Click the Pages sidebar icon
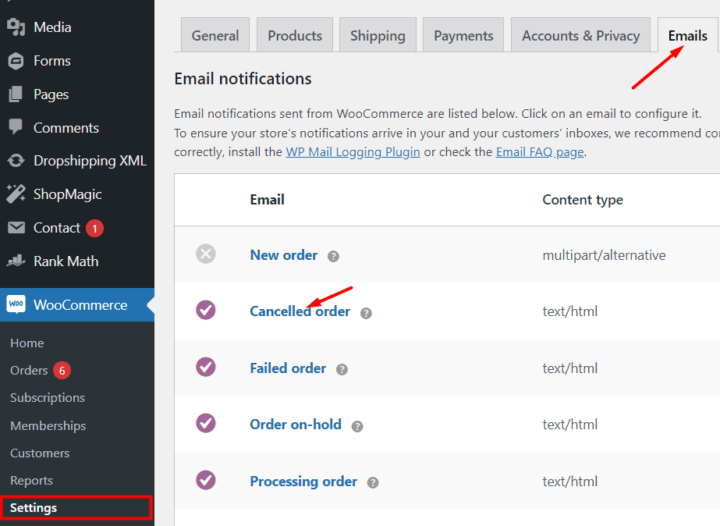720x526 pixels. 16,95
